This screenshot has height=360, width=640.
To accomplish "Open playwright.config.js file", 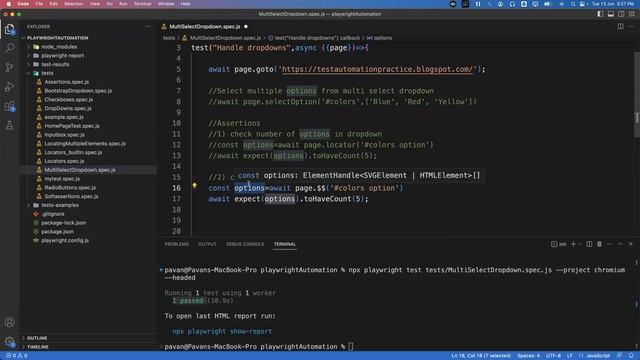I will pos(65,240).
